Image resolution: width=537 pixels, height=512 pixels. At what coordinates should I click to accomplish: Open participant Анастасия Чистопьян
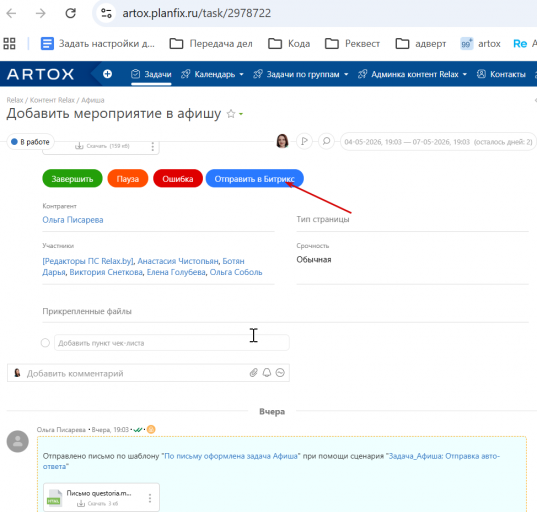[x=178, y=261]
